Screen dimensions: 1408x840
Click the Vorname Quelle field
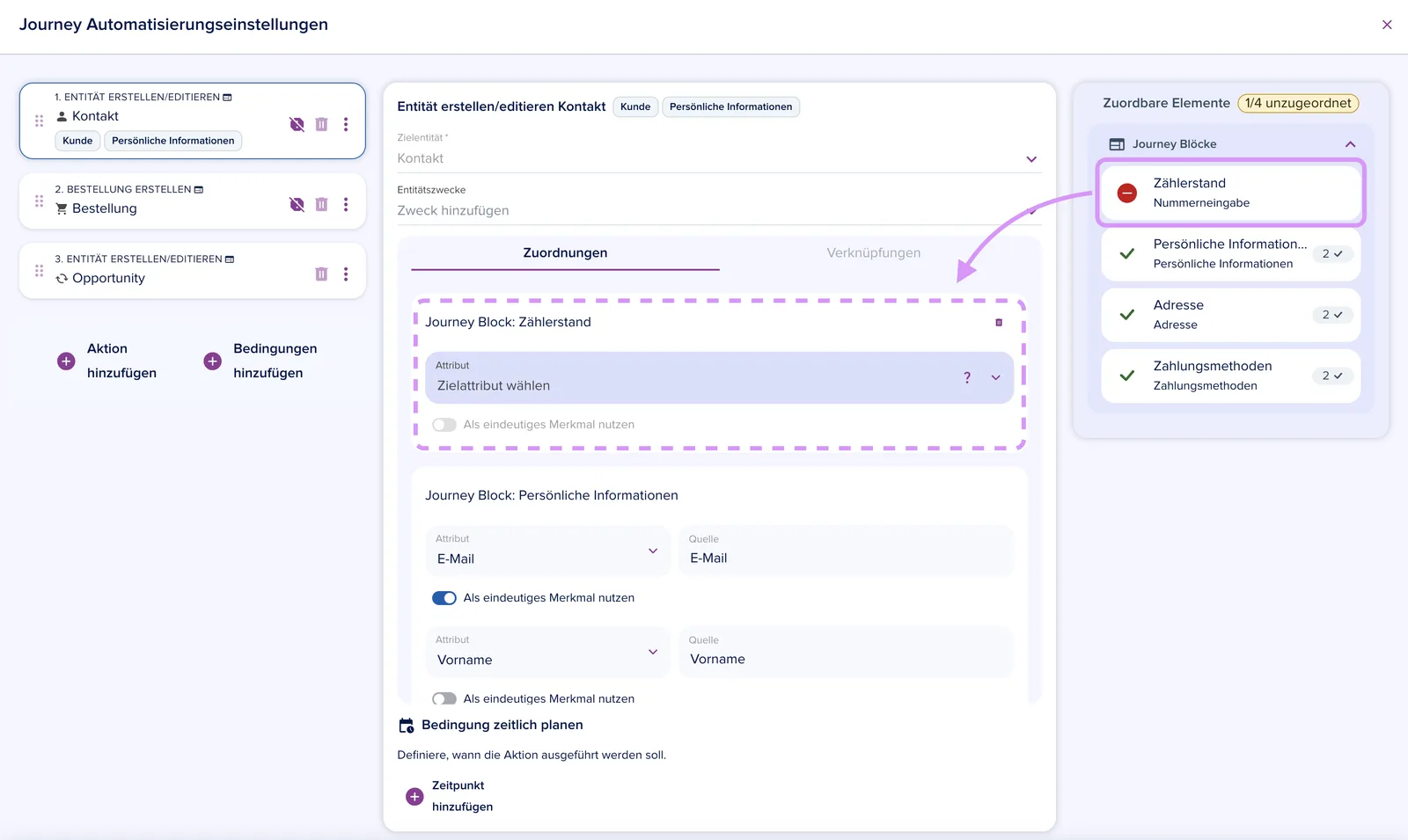[x=846, y=653]
